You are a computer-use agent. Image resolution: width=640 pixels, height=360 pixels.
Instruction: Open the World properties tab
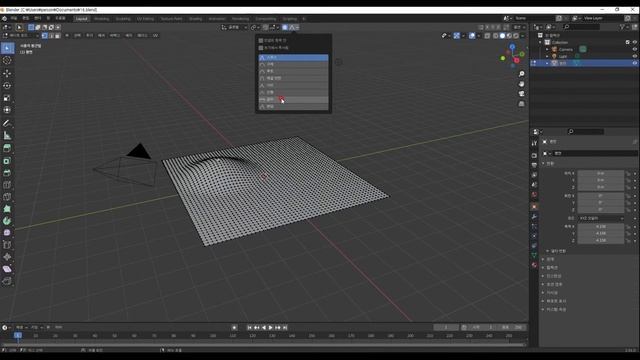tap(534, 195)
